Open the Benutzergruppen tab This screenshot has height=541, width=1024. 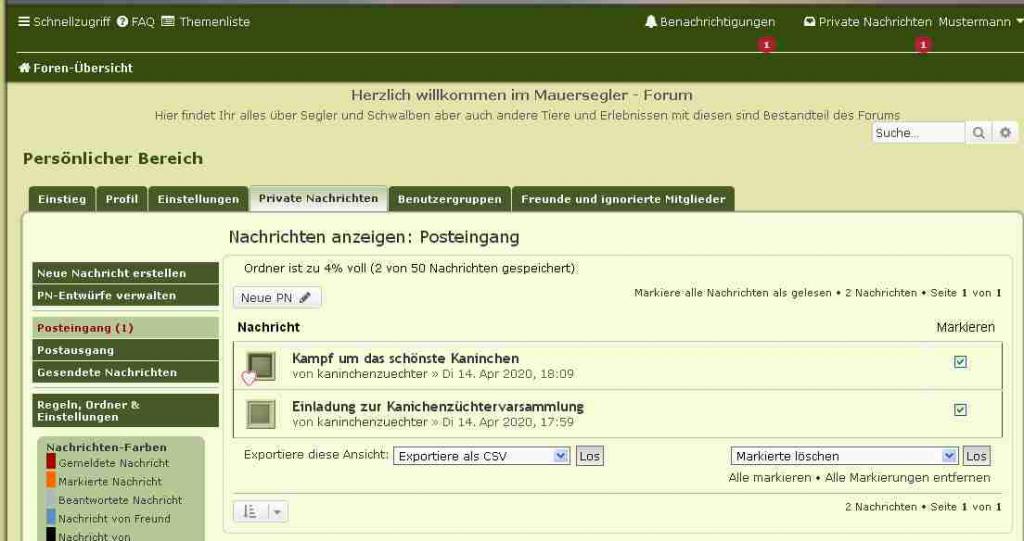point(449,199)
